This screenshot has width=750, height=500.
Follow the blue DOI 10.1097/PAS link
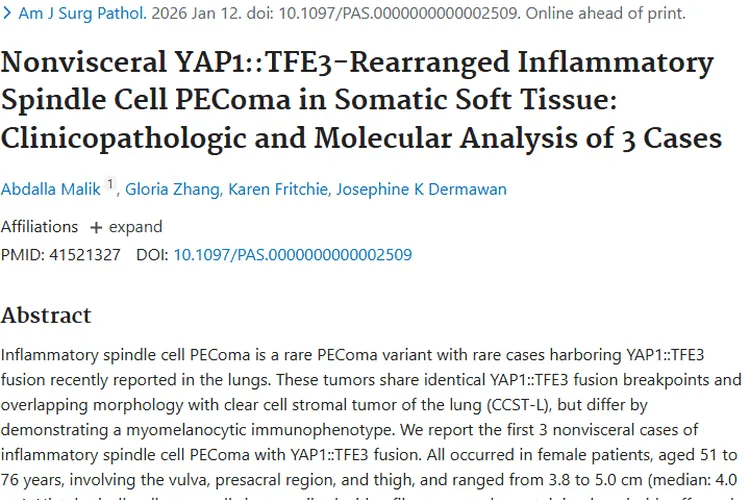point(292,255)
